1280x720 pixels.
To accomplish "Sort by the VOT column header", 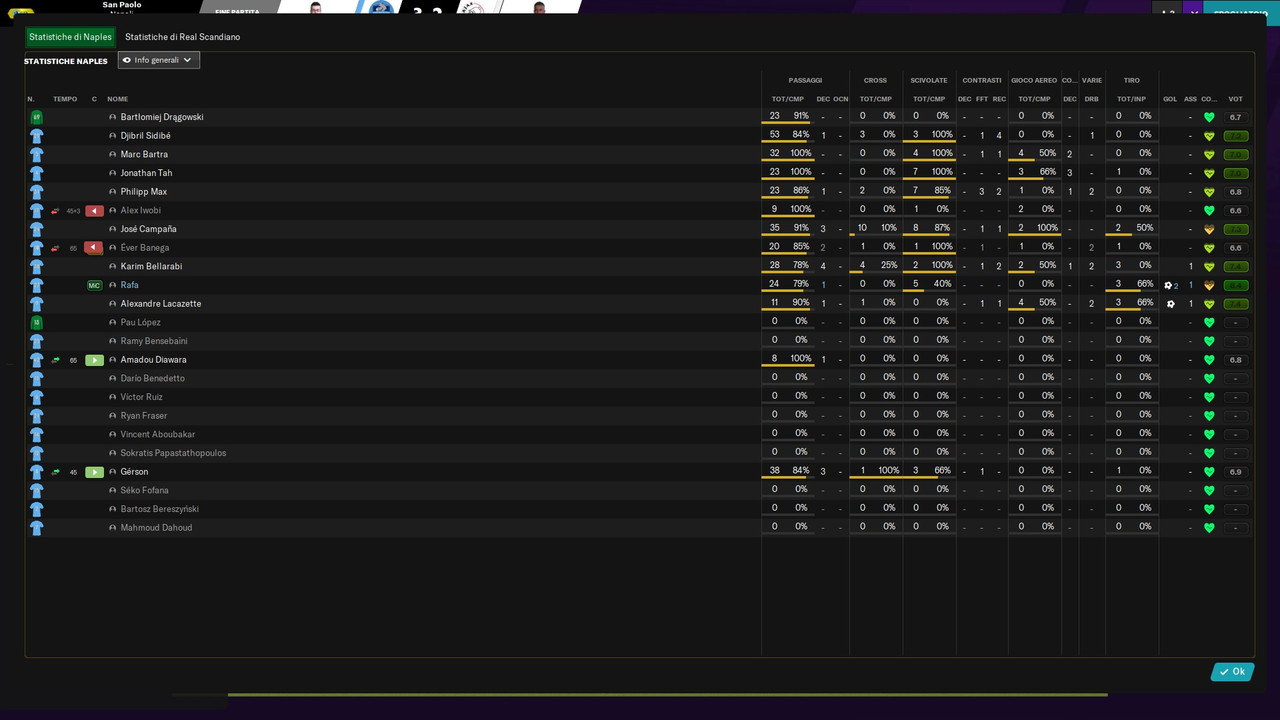I will (1236, 99).
